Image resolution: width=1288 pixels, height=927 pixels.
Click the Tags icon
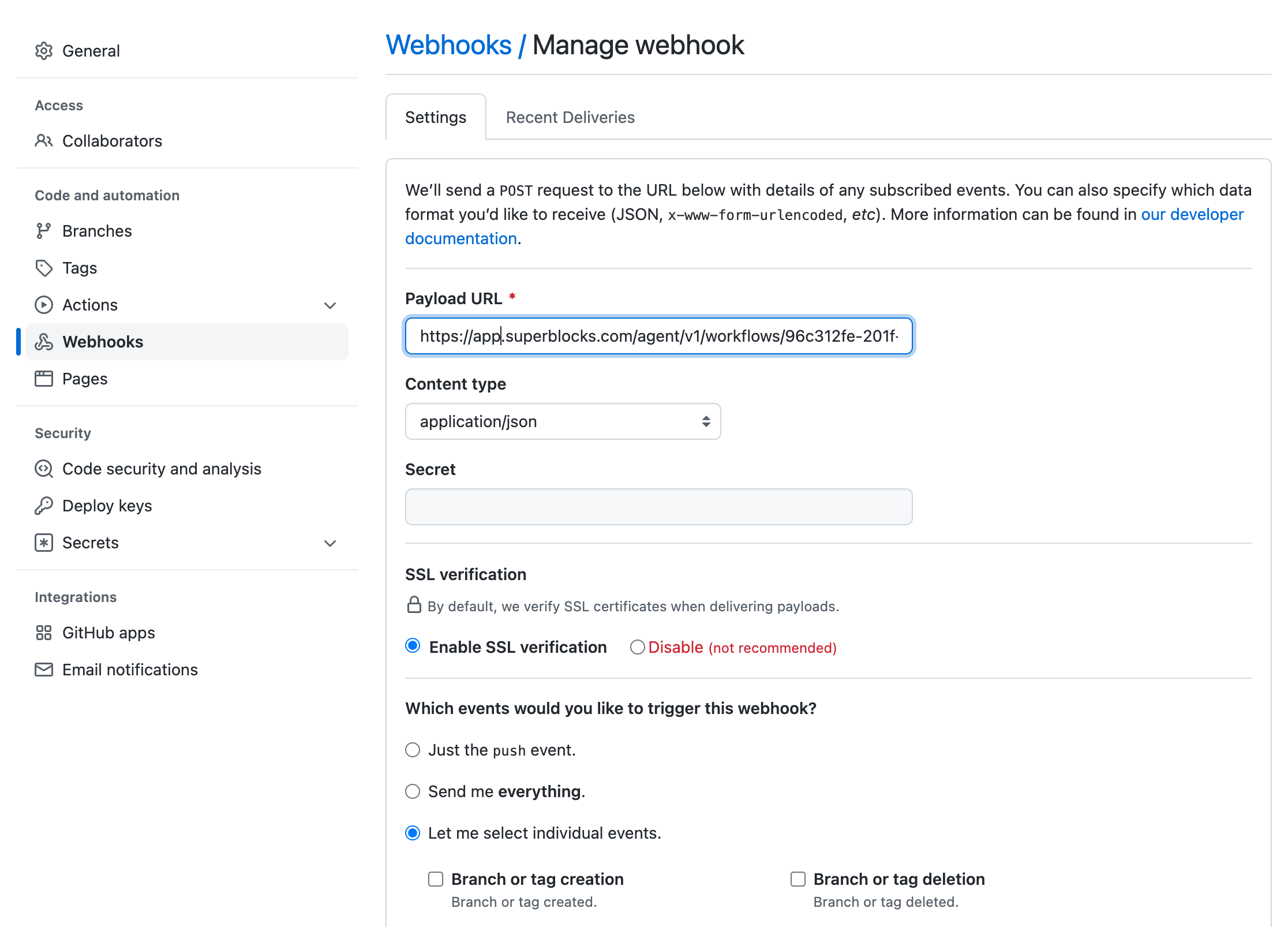click(44, 268)
